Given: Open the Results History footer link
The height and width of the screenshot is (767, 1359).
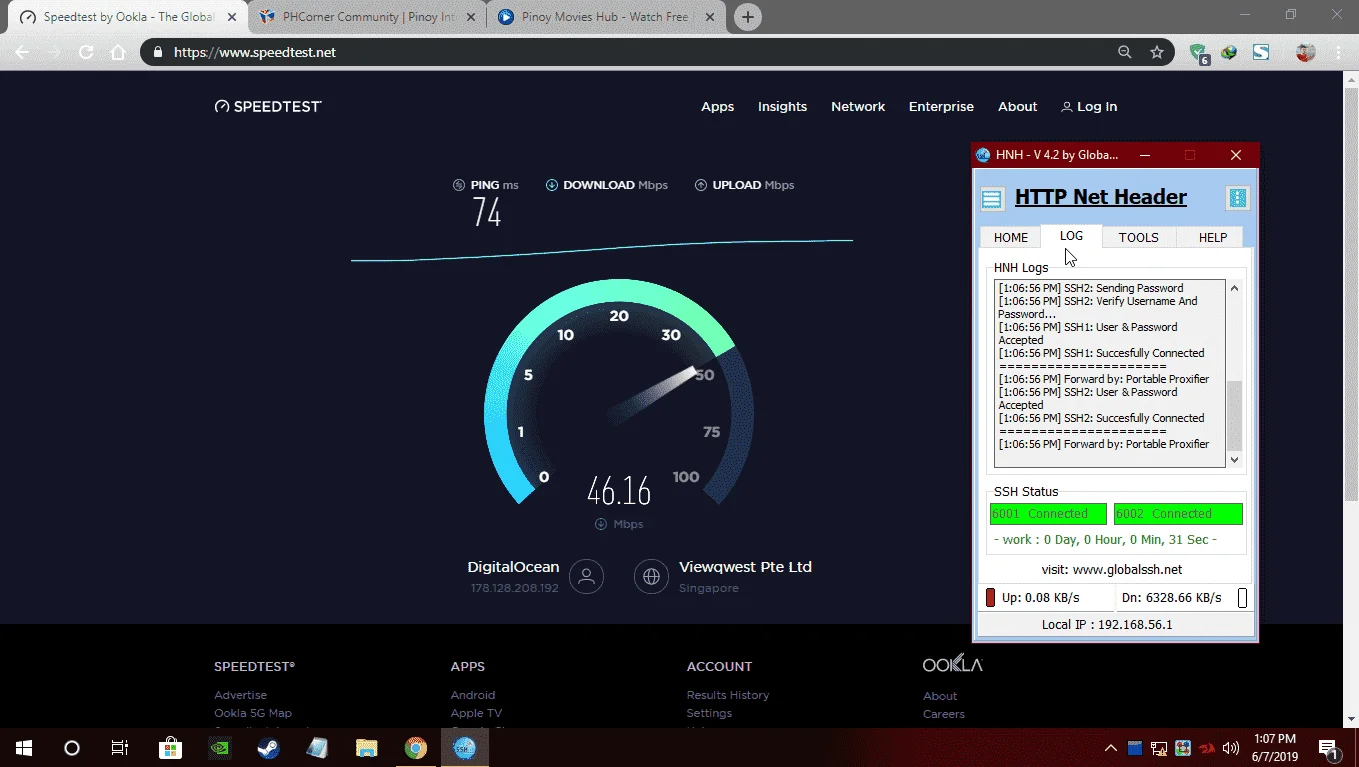Looking at the screenshot, I should [x=728, y=695].
